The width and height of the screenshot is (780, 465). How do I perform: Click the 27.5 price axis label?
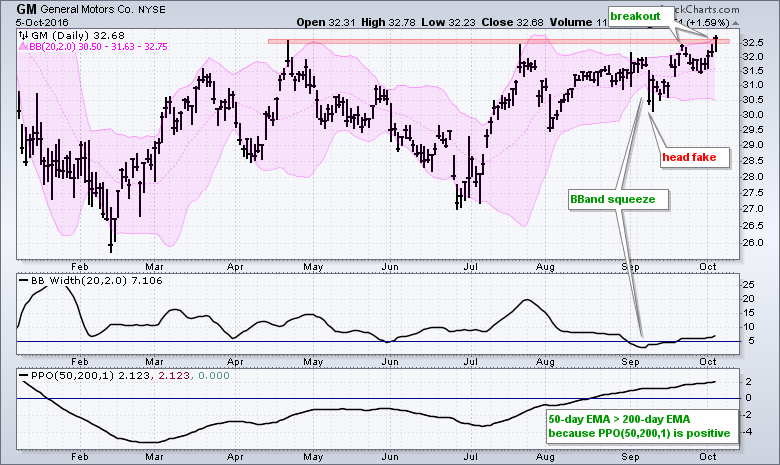(753, 193)
